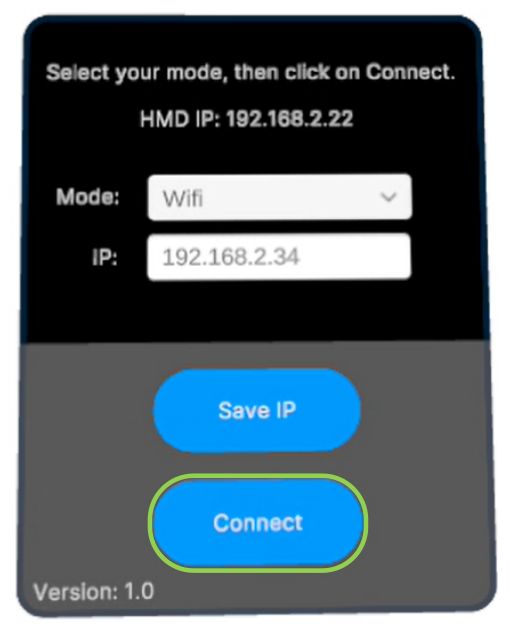This screenshot has width=509, height=630.
Task: Expand the Wifi mode combo box
Action: [280, 197]
